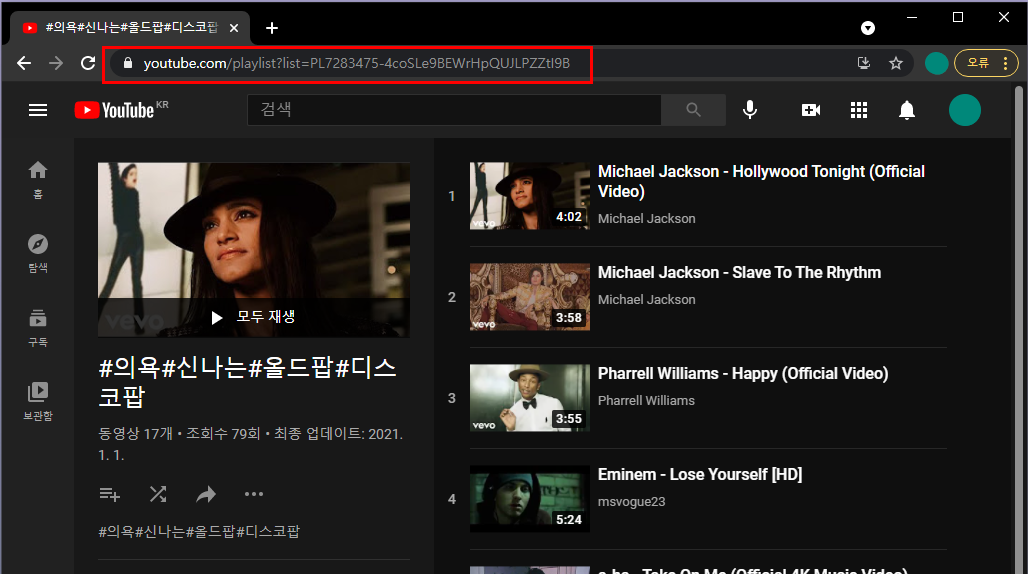Share the playlist with the arrow icon
This screenshot has height=574, width=1028.
[206, 494]
